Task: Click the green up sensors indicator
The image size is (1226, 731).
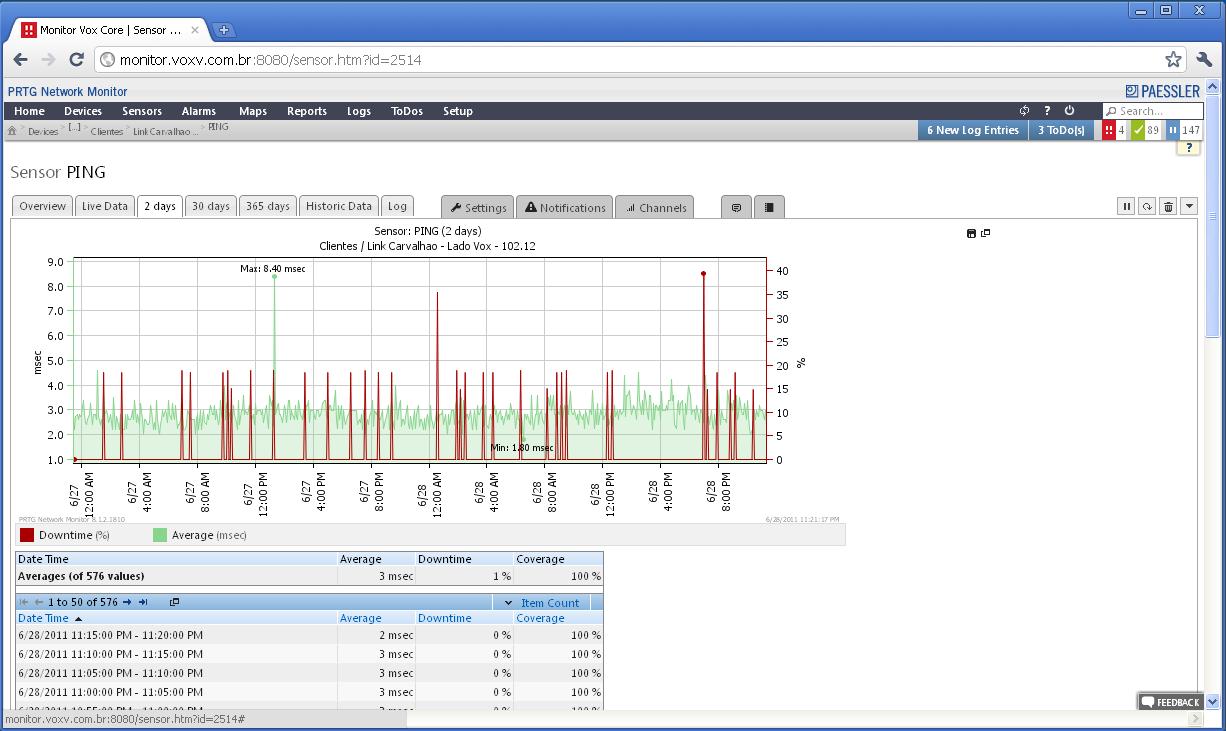Action: [1145, 130]
